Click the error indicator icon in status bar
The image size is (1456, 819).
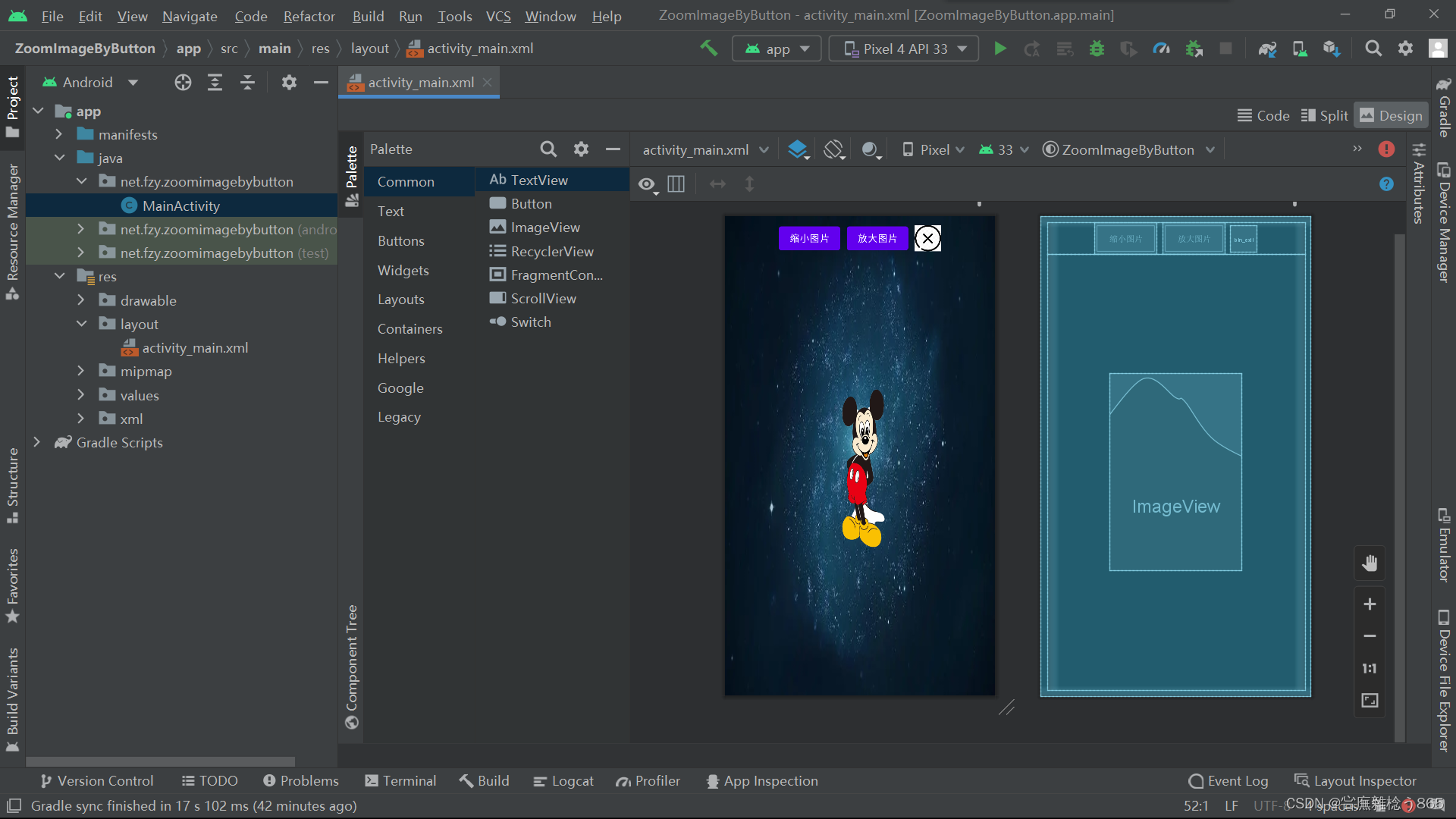(1410, 805)
